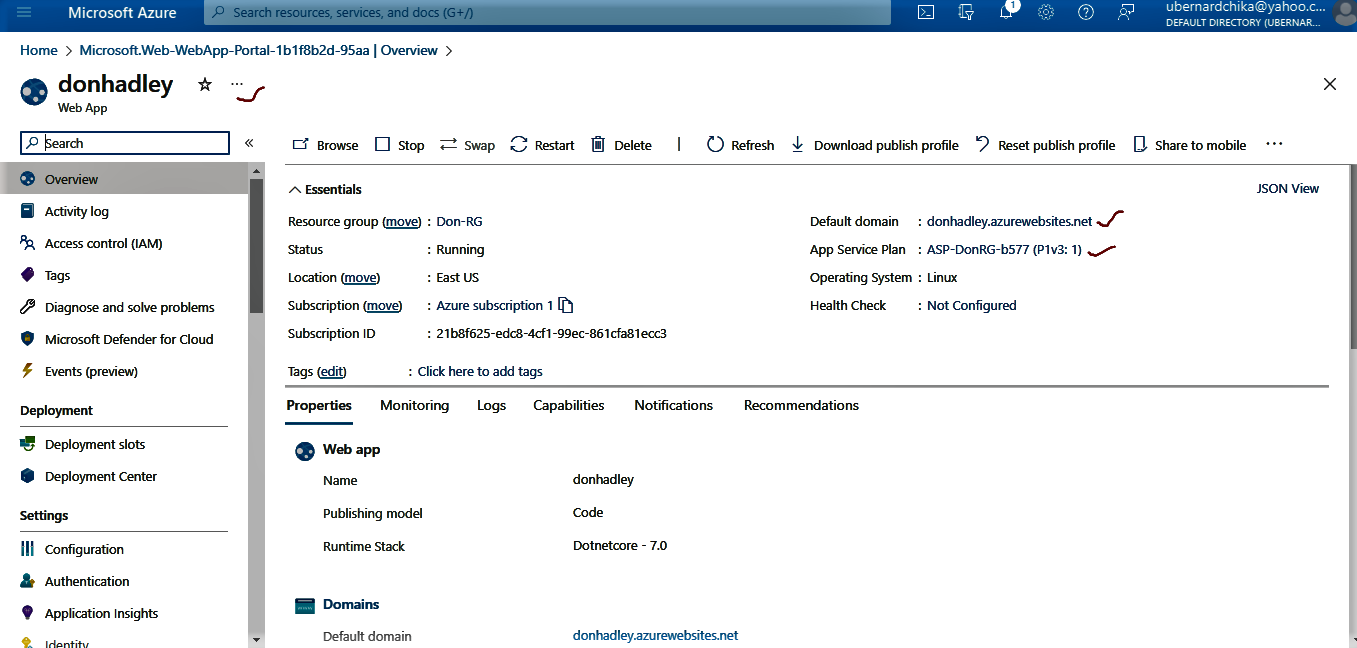Switch to the Recommendations tab
Viewport: 1357px width, 648px height.
[x=801, y=405]
